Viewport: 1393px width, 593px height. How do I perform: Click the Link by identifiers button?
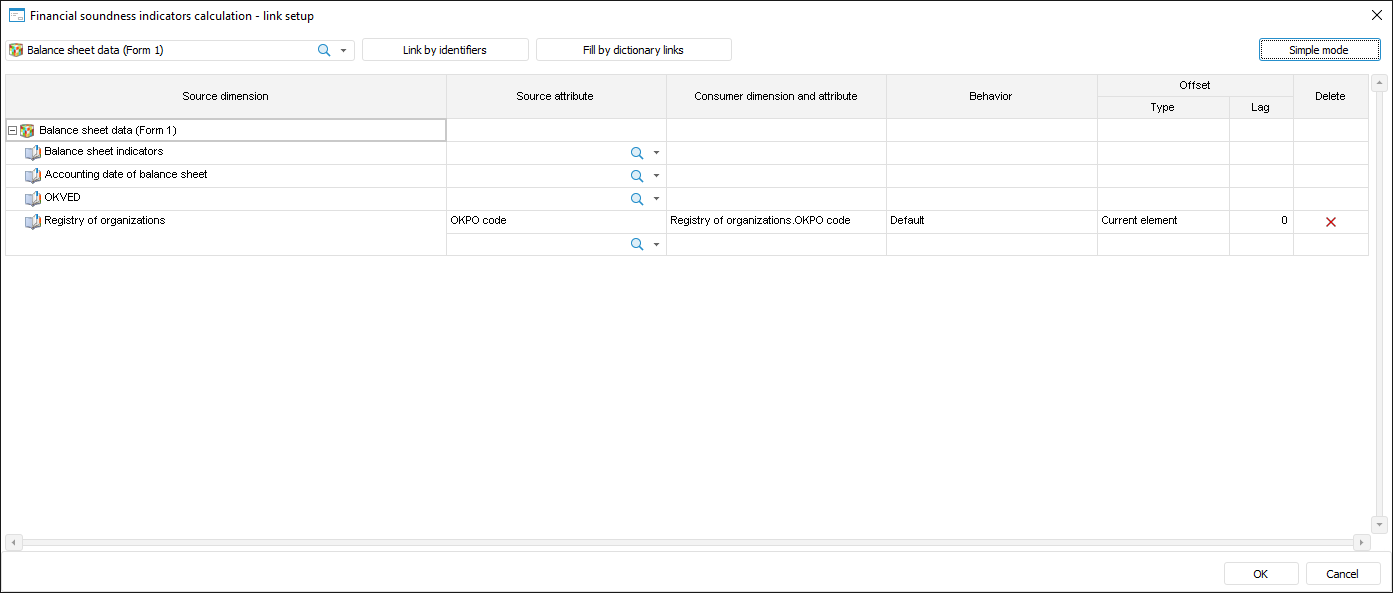(445, 50)
